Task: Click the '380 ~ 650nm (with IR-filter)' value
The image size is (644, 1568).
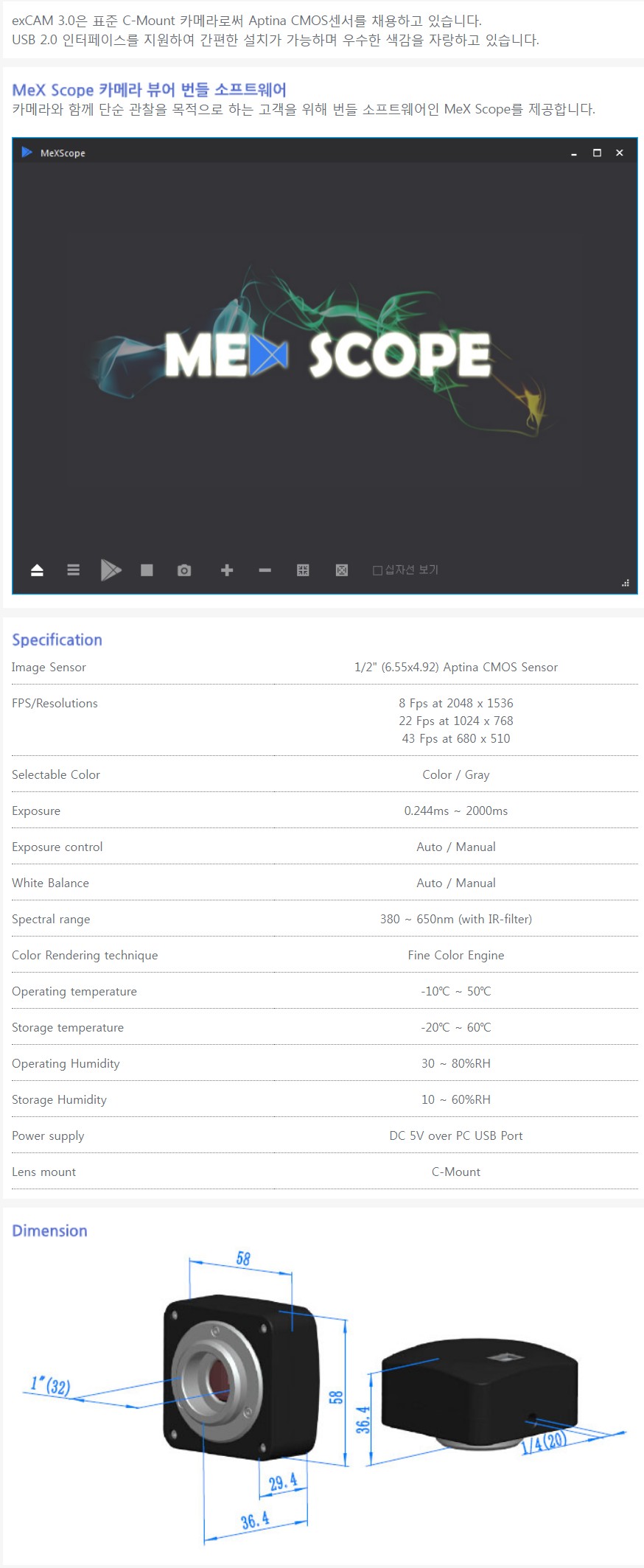Action: coord(456,919)
